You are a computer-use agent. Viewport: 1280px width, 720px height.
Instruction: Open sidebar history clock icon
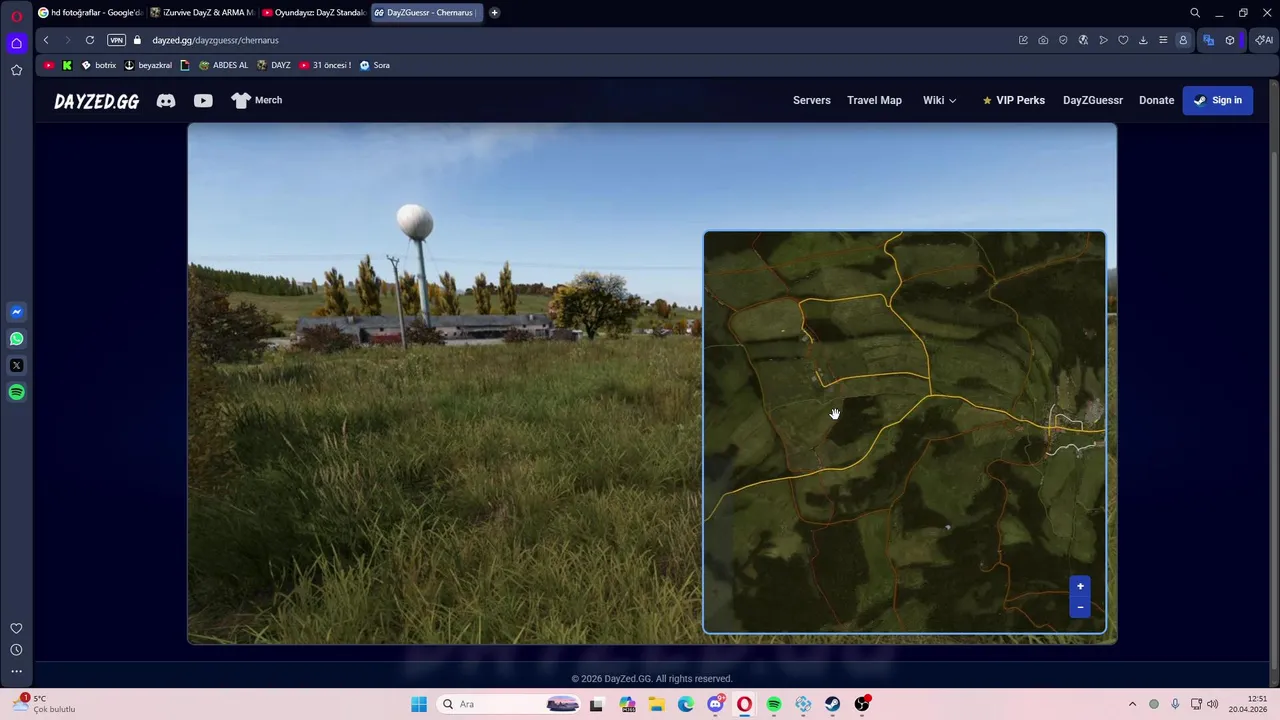coord(16,650)
